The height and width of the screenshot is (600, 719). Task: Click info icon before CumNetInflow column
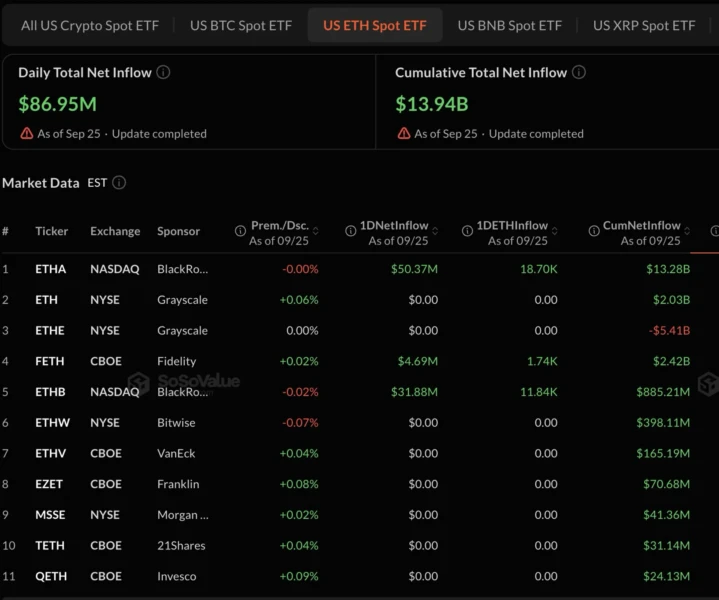(x=594, y=231)
